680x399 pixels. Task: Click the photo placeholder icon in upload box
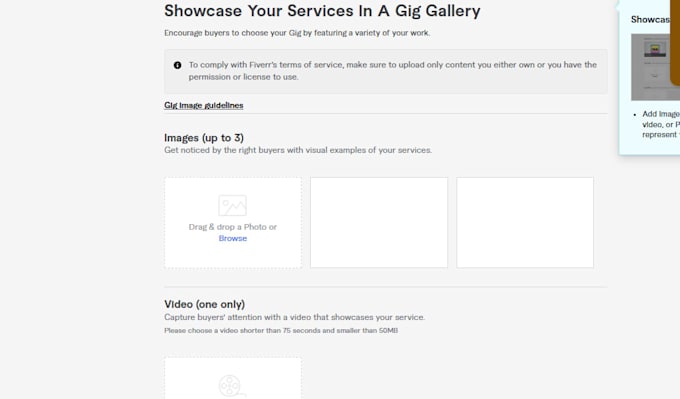tap(232, 206)
